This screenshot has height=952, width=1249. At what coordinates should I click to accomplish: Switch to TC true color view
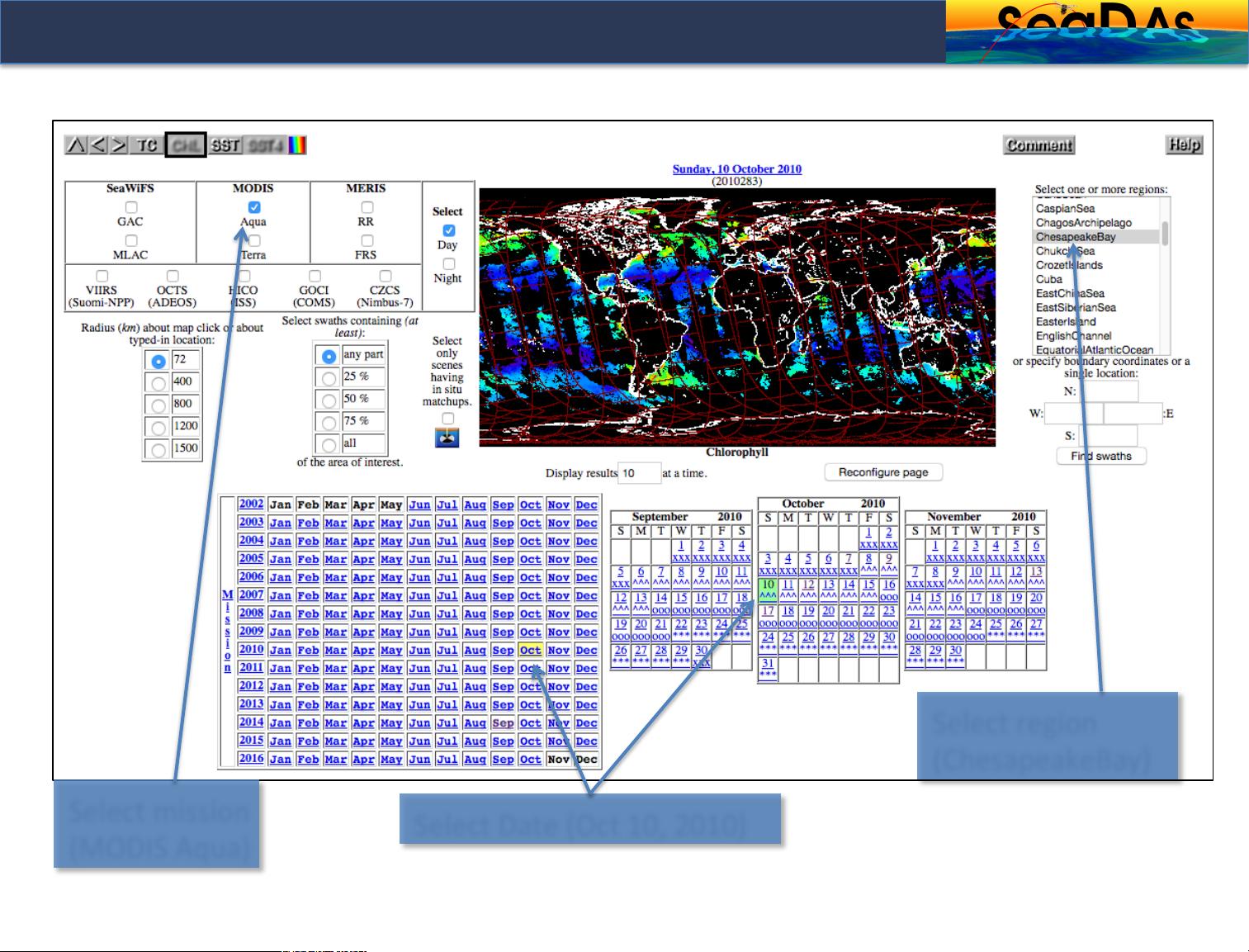pos(147,145)
